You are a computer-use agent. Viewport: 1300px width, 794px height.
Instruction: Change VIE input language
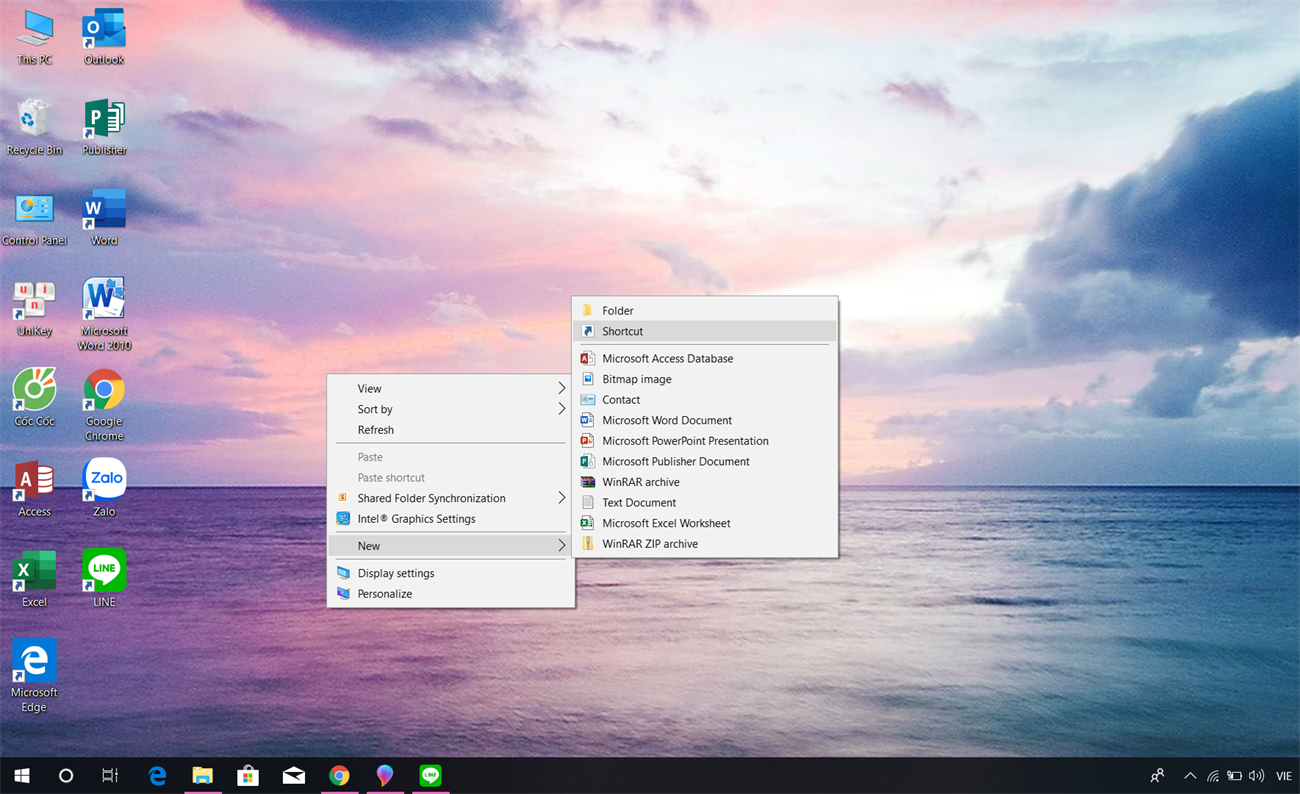[x=1284, y=775]
